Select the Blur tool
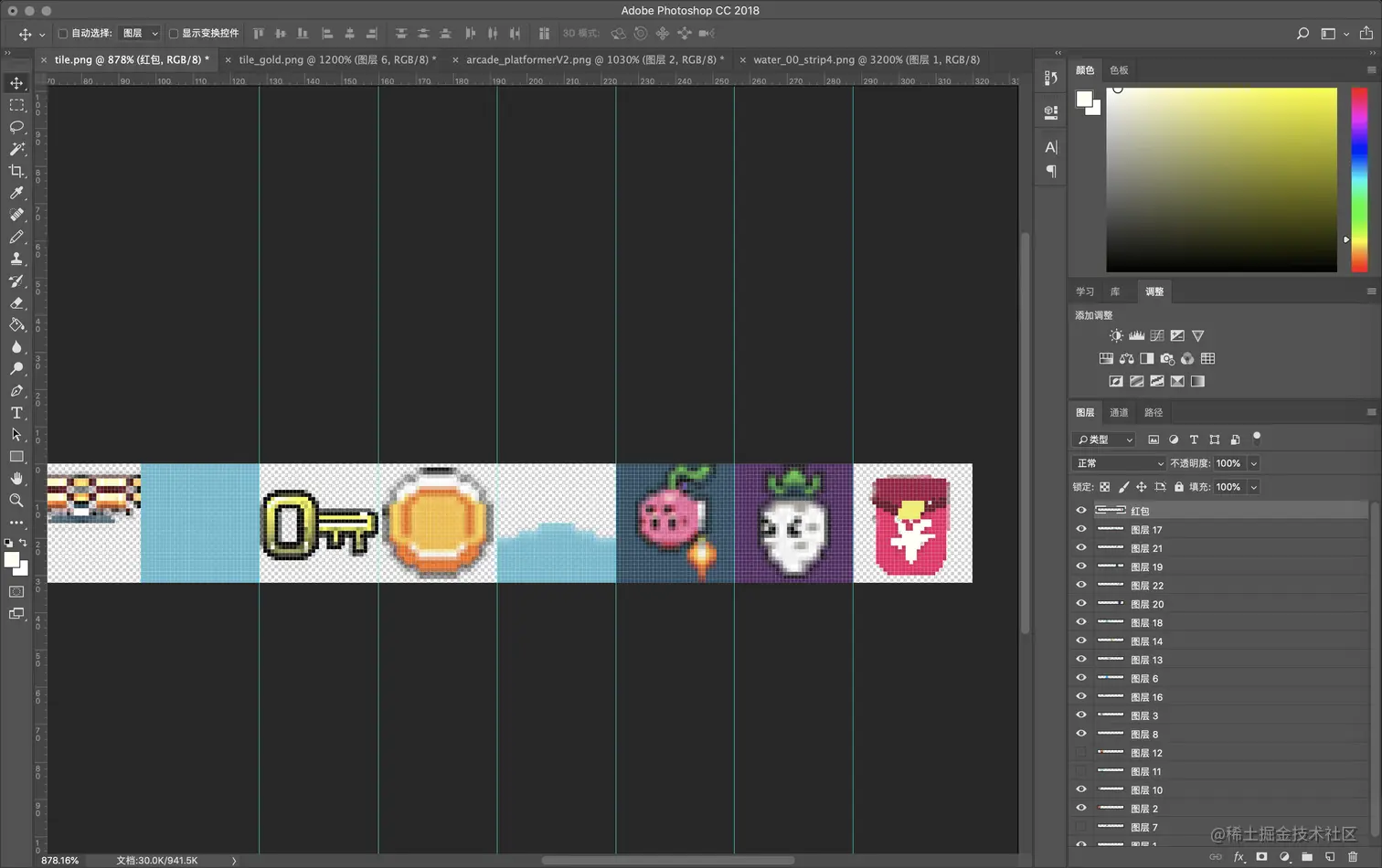 (x=16, y=346)
